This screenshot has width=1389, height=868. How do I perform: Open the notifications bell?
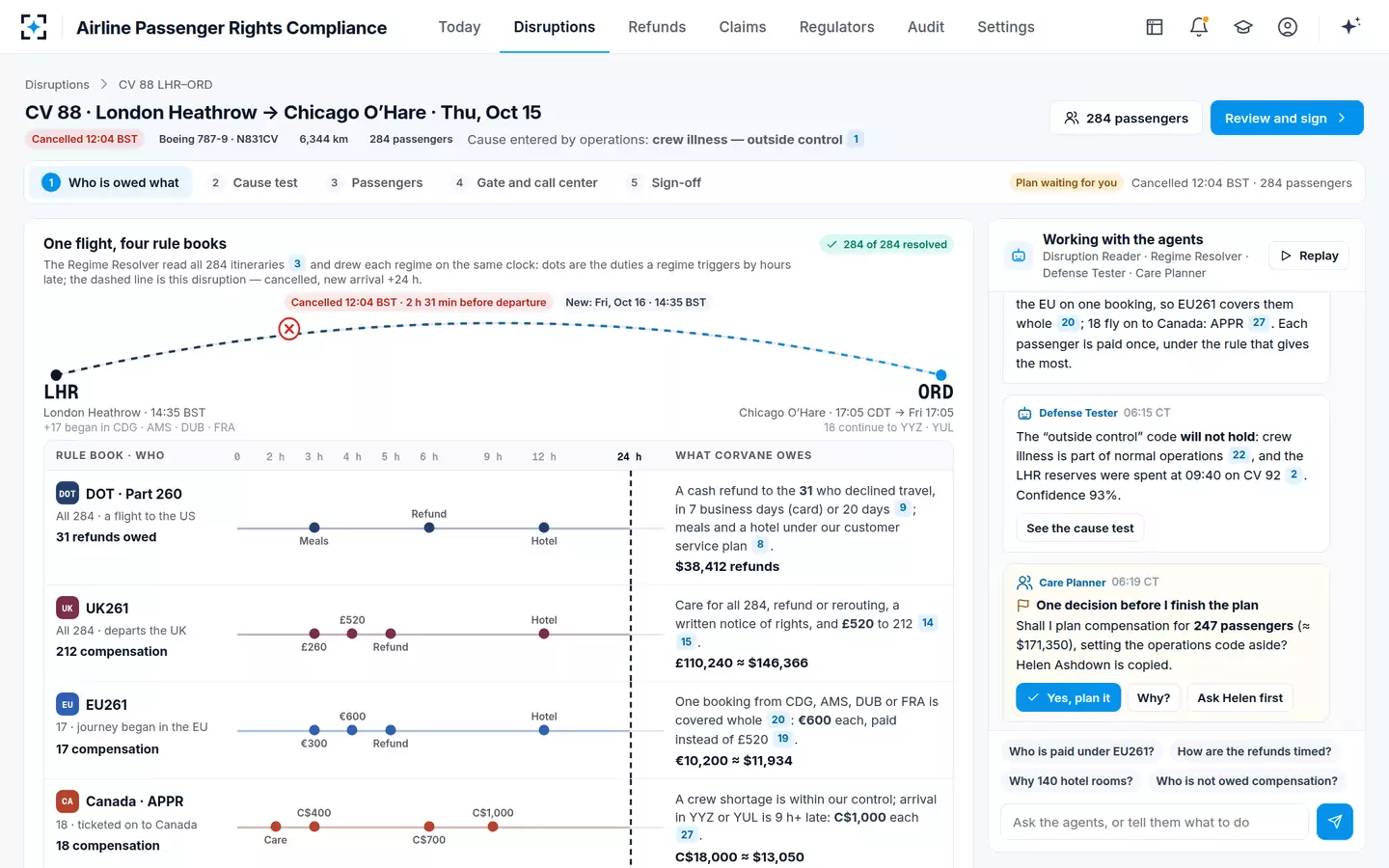1199,27
